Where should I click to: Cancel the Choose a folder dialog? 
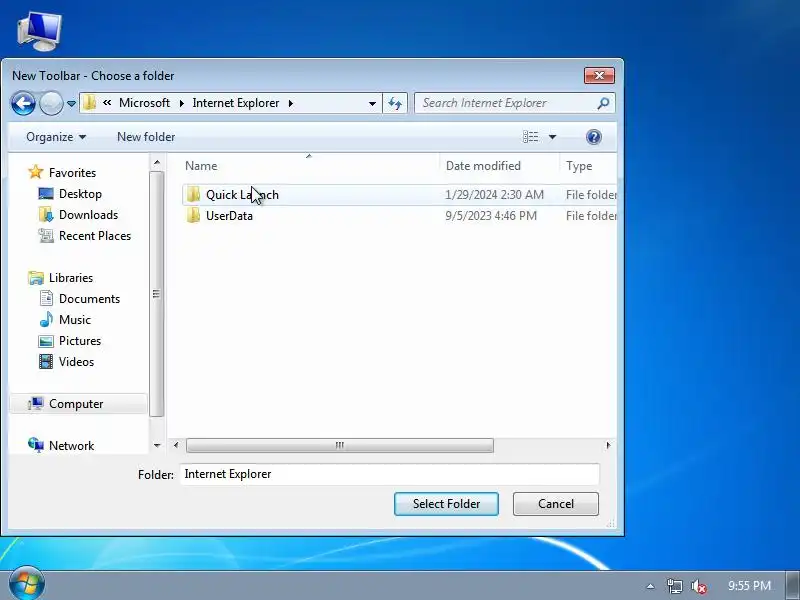(556, 504)
